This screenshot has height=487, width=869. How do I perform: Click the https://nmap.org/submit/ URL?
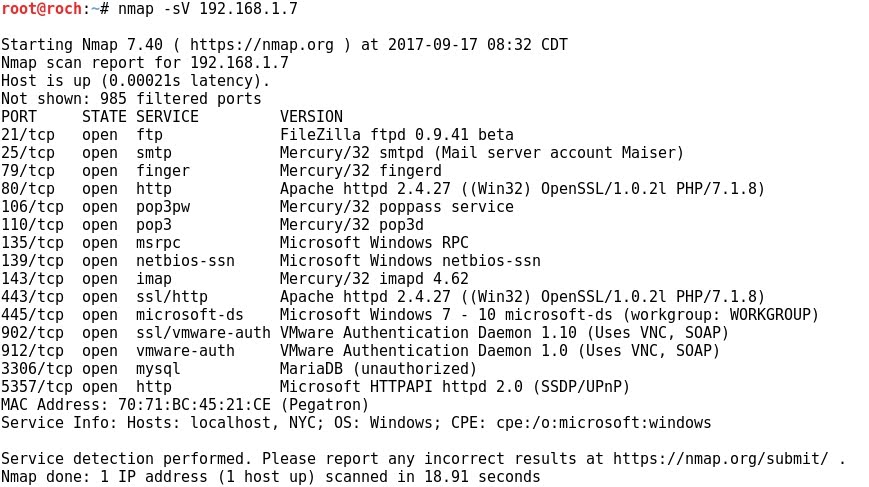point(720,459)
